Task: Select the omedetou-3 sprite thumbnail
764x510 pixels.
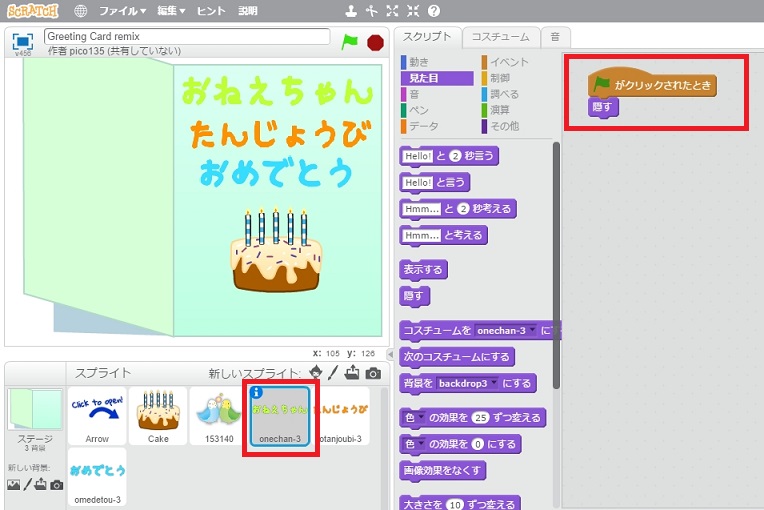Action: click(x=97, y=477)
